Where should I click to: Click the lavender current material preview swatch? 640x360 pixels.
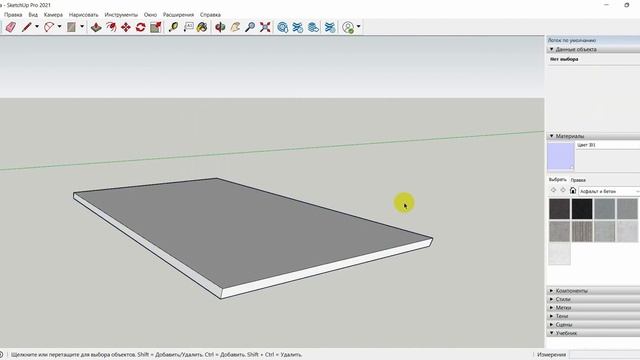561,156
